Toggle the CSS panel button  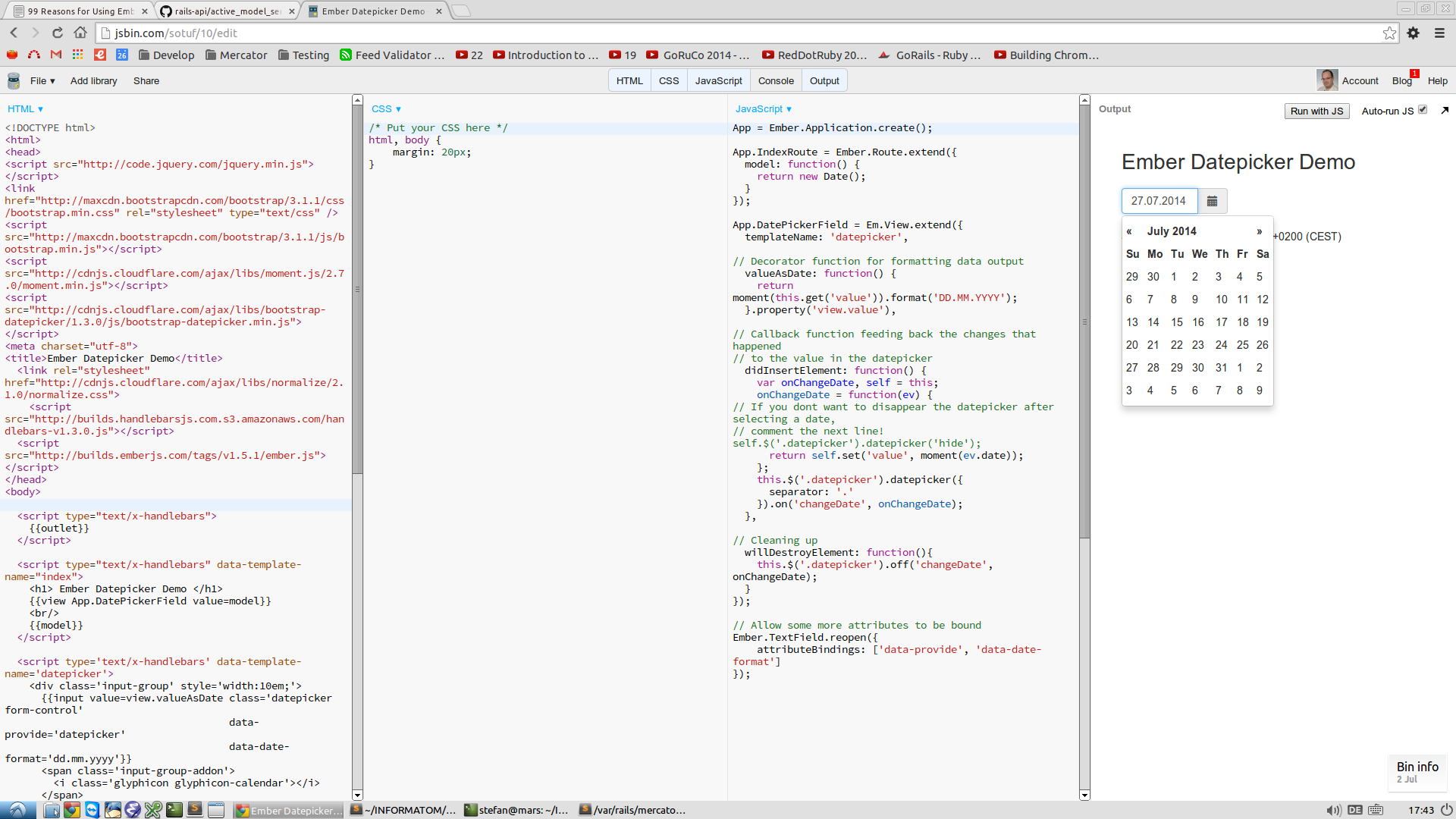click(x=669, y=80)
